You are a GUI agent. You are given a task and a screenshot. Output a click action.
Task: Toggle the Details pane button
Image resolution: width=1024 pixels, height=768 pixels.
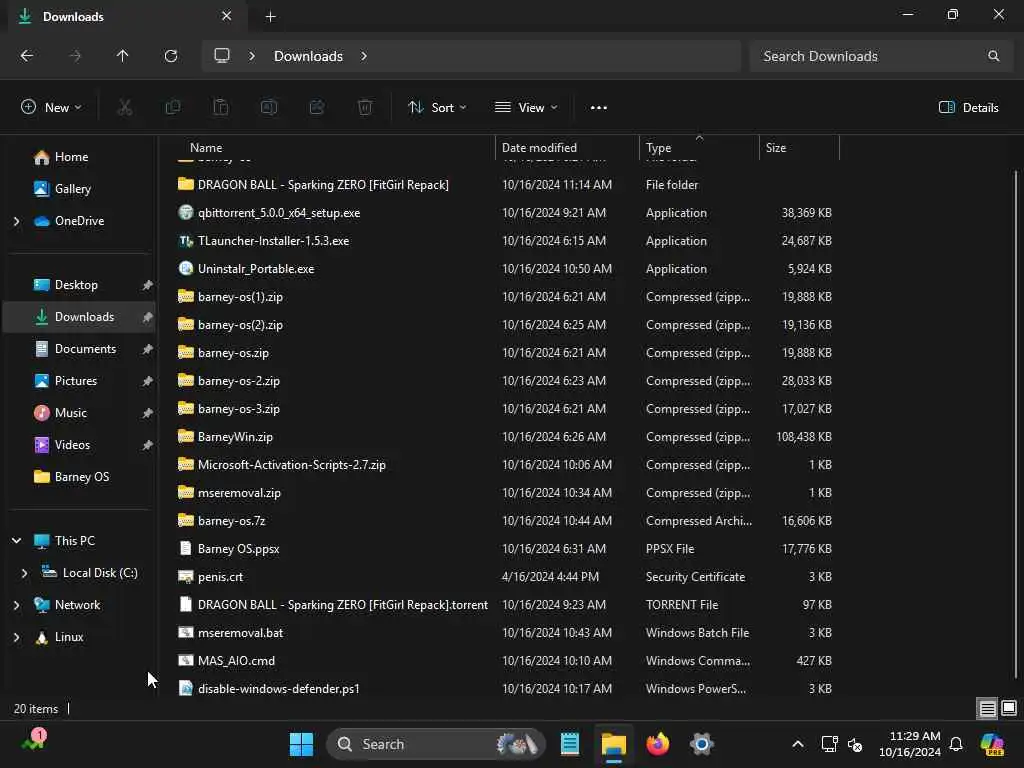pos(968,108)
